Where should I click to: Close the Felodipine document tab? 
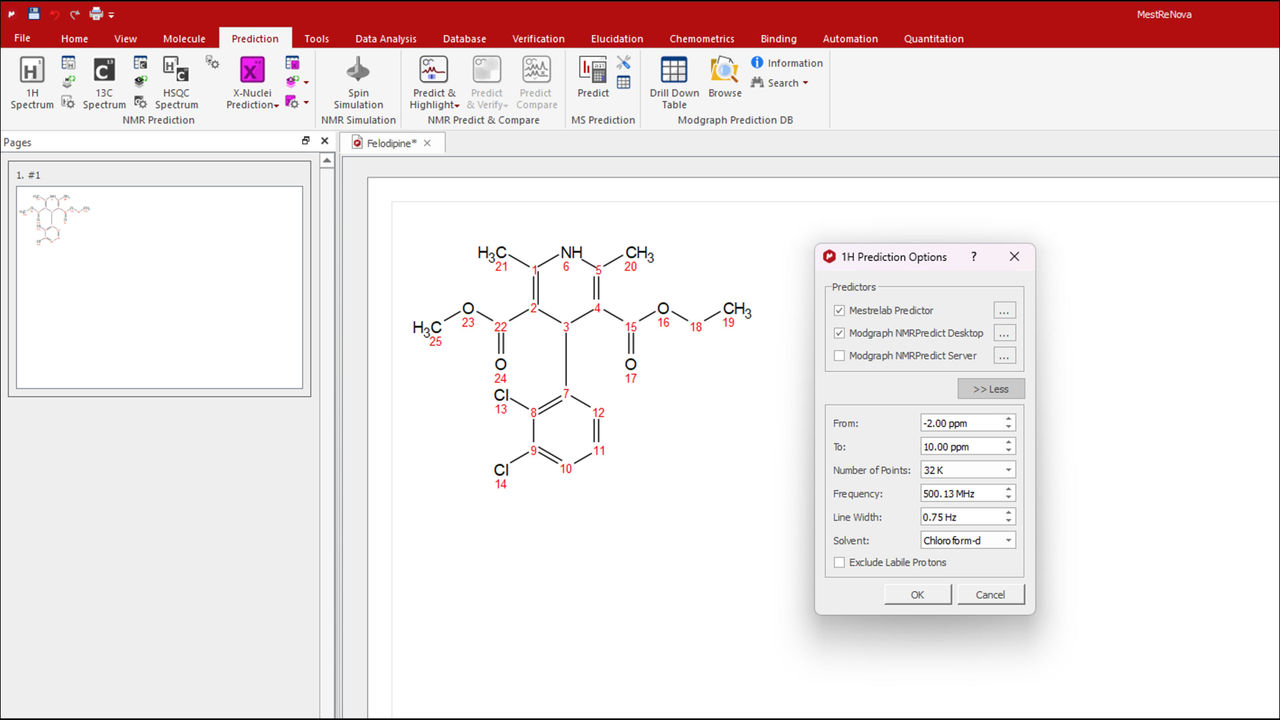427,143
